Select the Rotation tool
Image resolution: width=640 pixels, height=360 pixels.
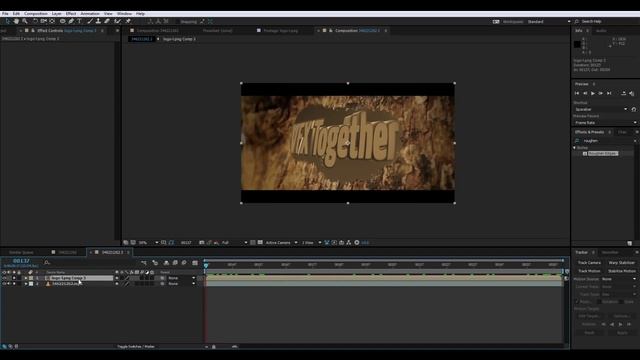pos(35,21)
